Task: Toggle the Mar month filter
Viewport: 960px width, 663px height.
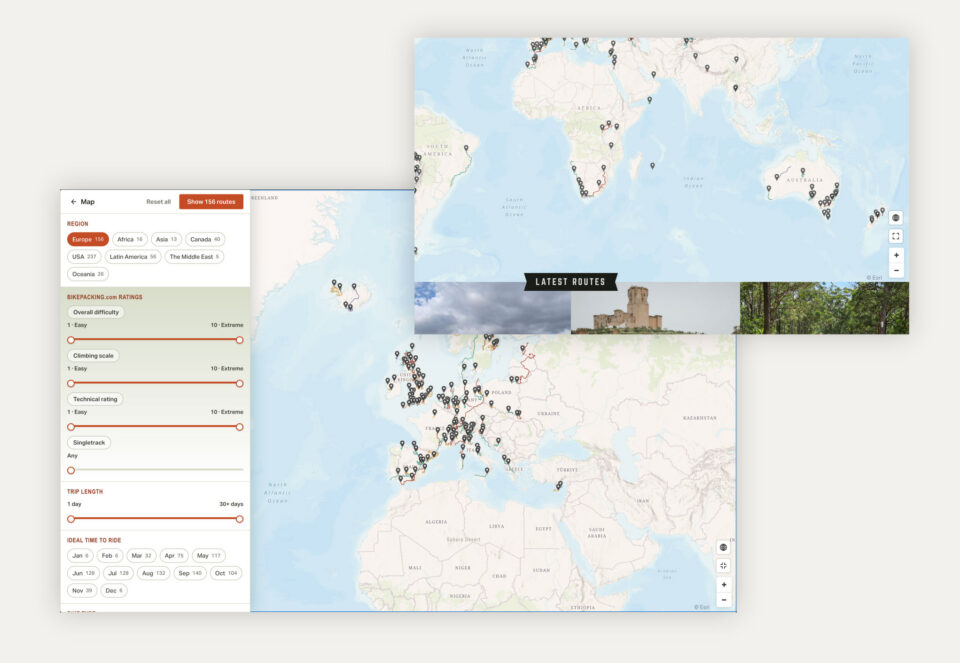Action: tap(141, 556)
